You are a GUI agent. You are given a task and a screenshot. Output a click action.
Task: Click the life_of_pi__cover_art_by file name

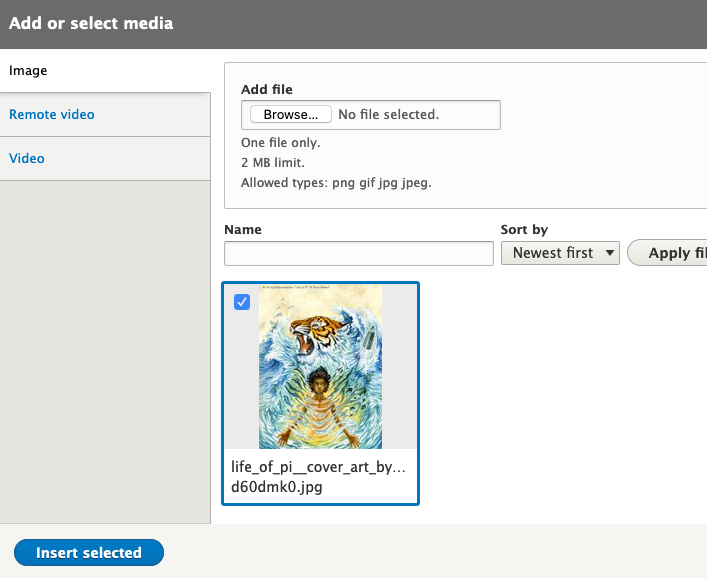click(x=318, y=477)
